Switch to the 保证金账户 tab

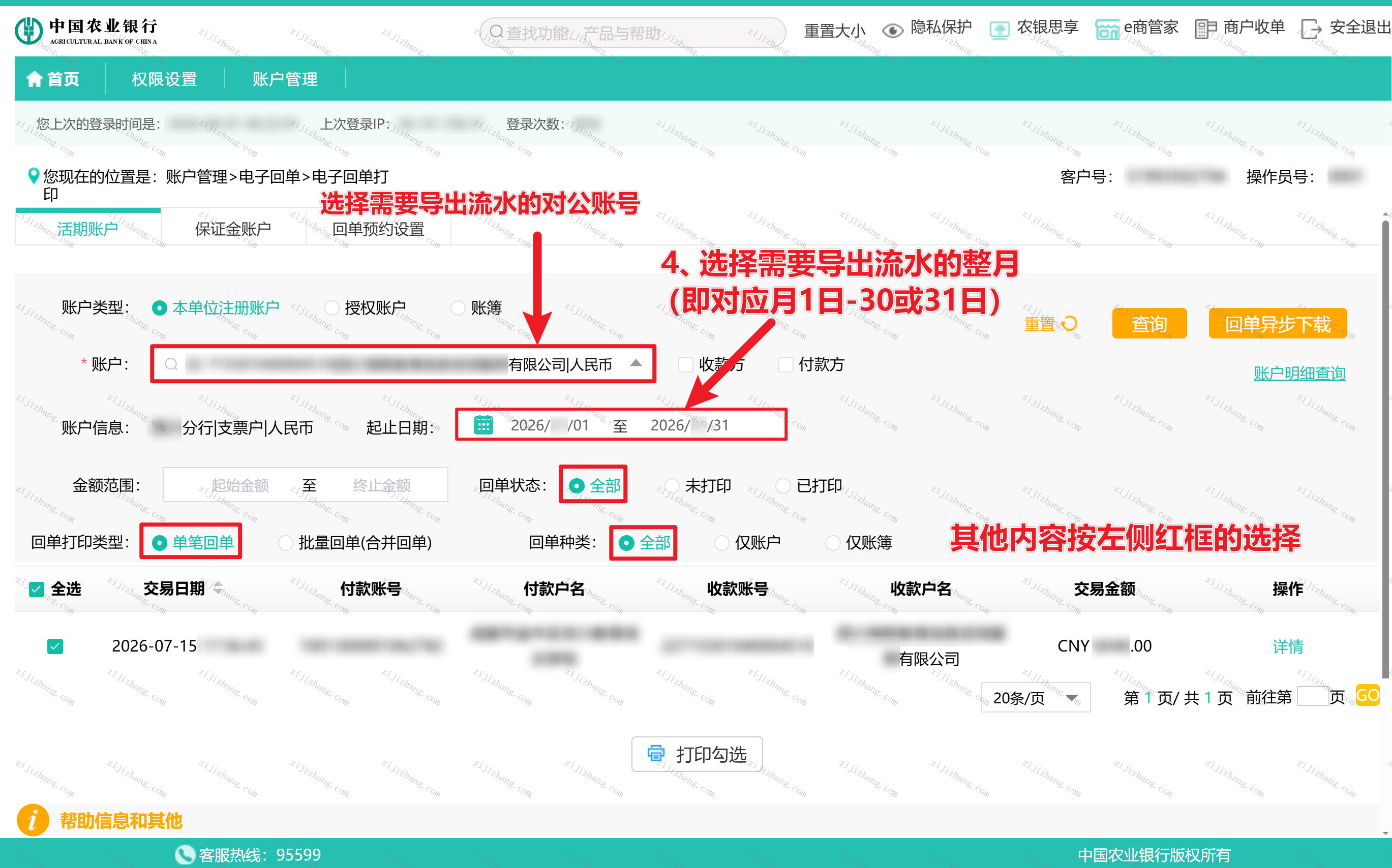[233, 229]
